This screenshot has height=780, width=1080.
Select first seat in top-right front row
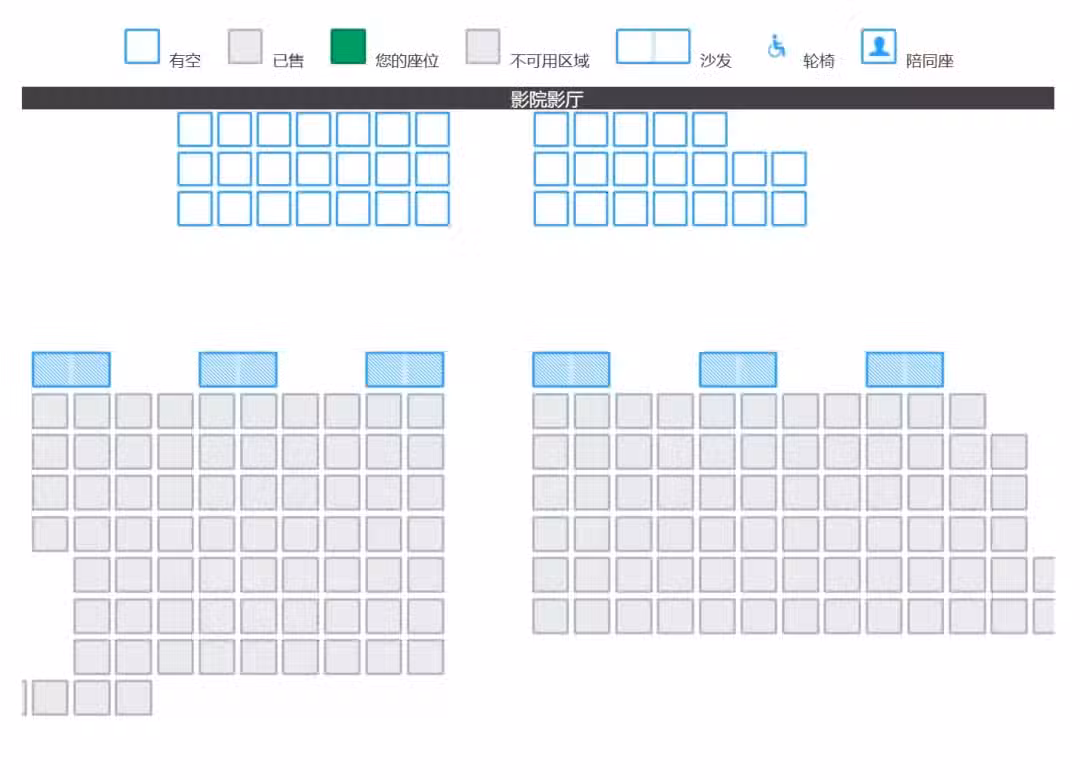point(551,130)
